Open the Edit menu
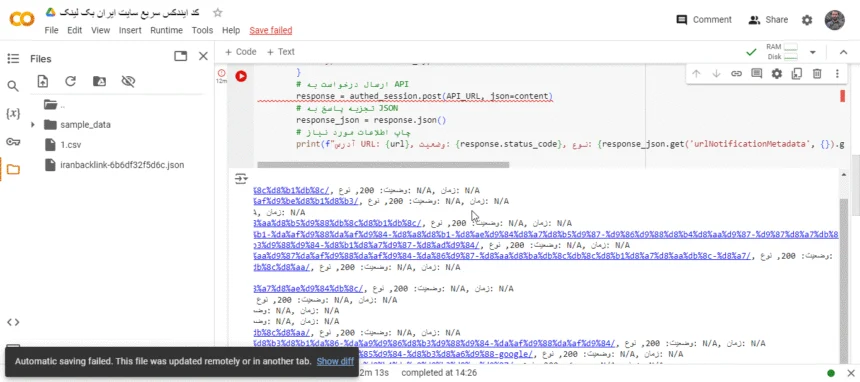The height and width of the screenshot is (382, 860). pos(75,30)
